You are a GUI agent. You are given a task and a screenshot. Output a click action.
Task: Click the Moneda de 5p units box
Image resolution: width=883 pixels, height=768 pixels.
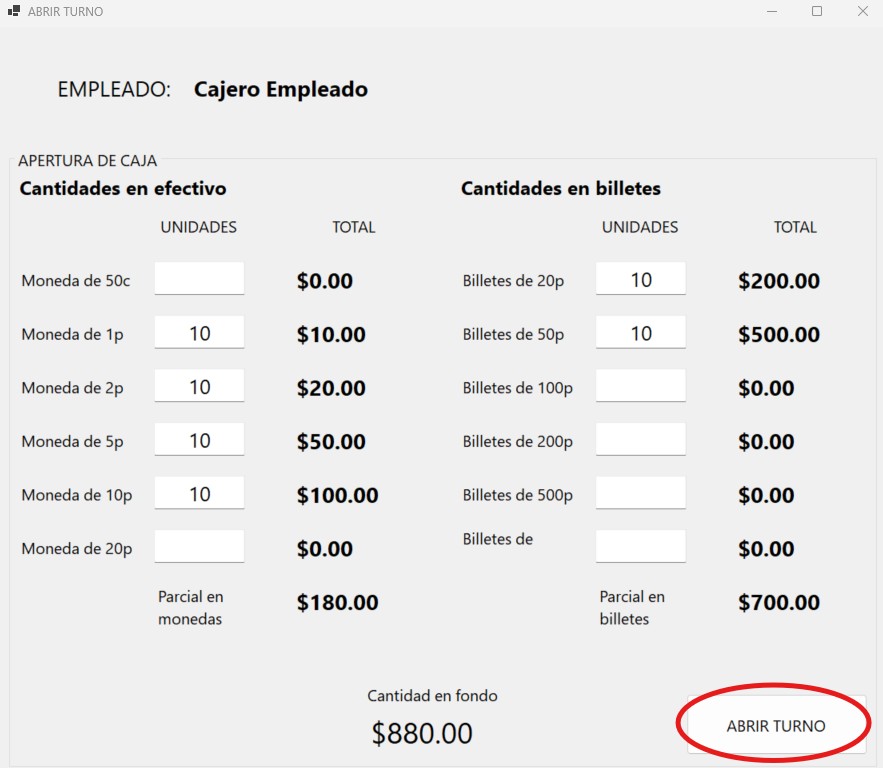click(x=199, y=440)
